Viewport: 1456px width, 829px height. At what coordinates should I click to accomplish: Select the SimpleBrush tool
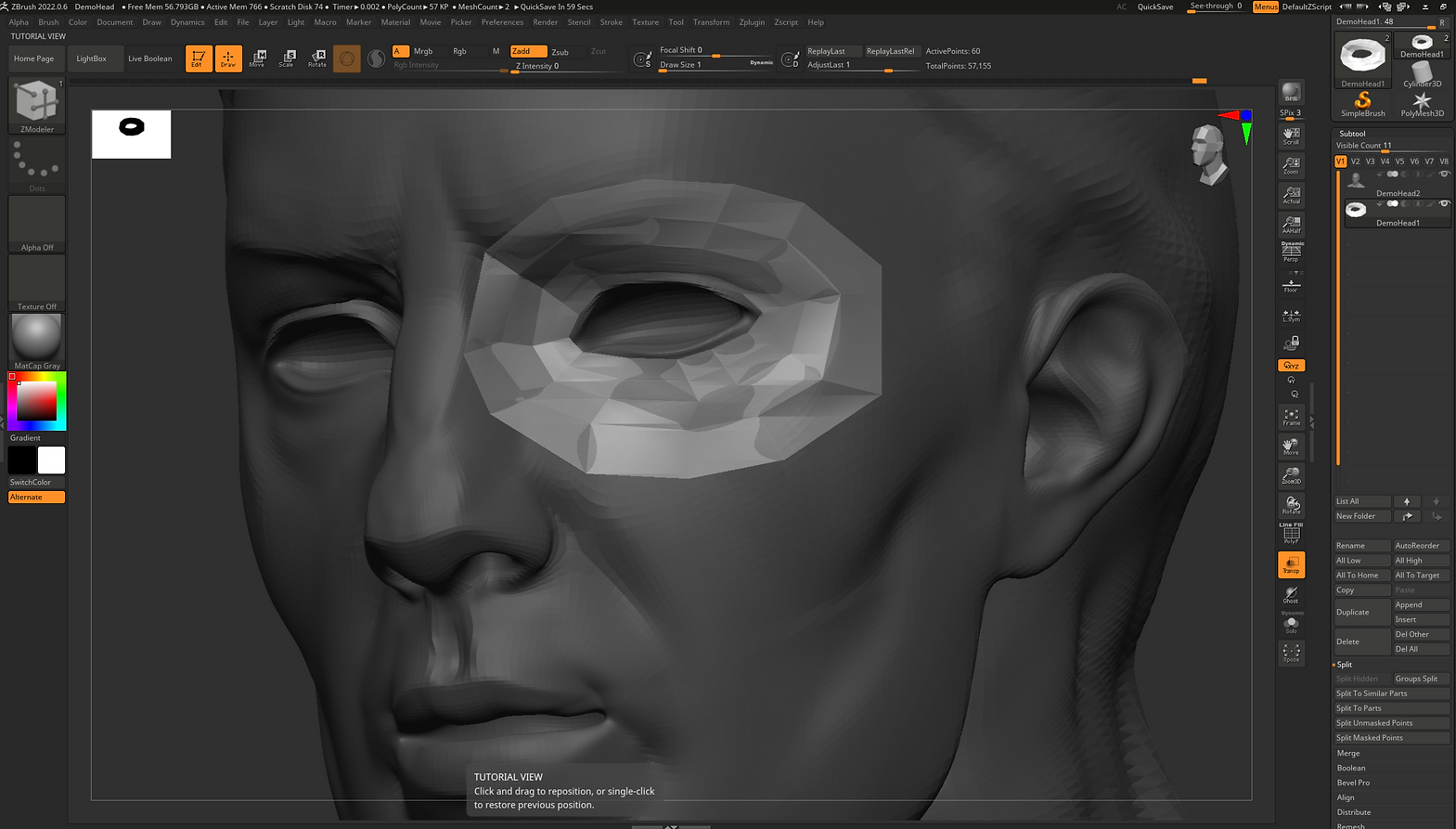click(1362, 104)
